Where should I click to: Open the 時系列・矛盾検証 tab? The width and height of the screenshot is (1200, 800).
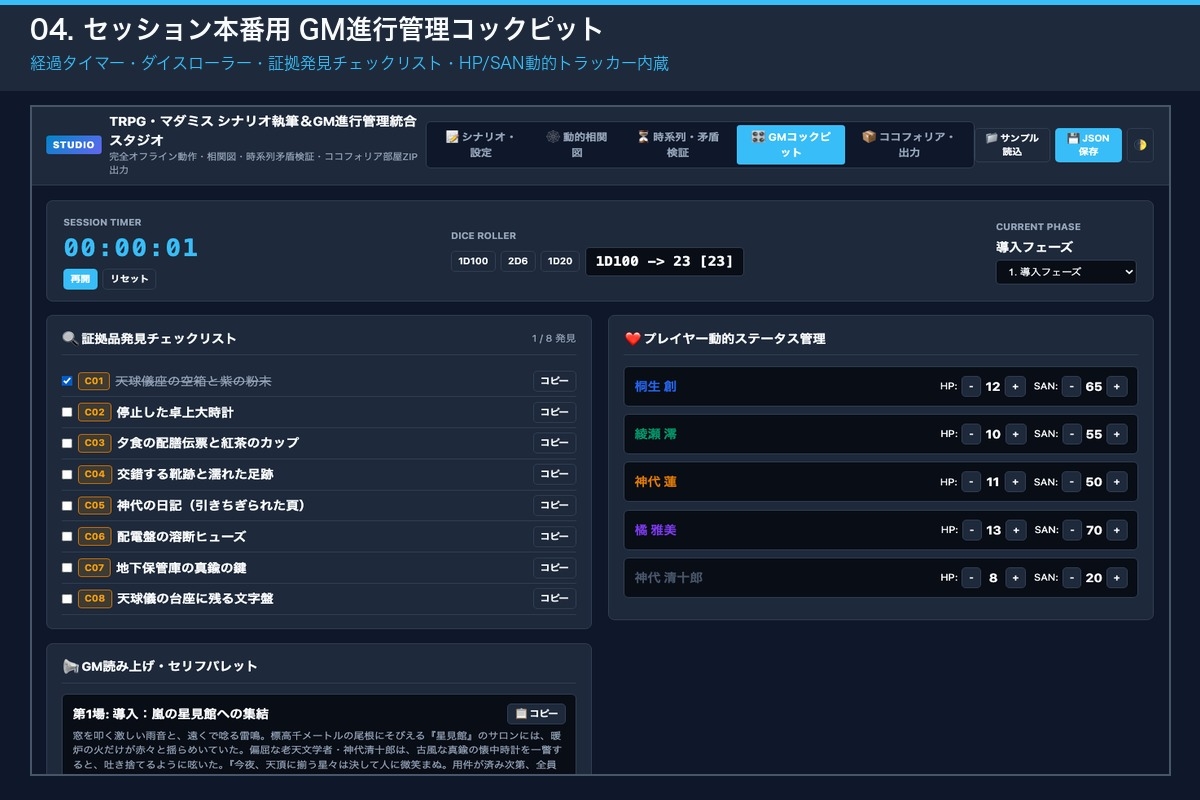[x=678, y=145]
